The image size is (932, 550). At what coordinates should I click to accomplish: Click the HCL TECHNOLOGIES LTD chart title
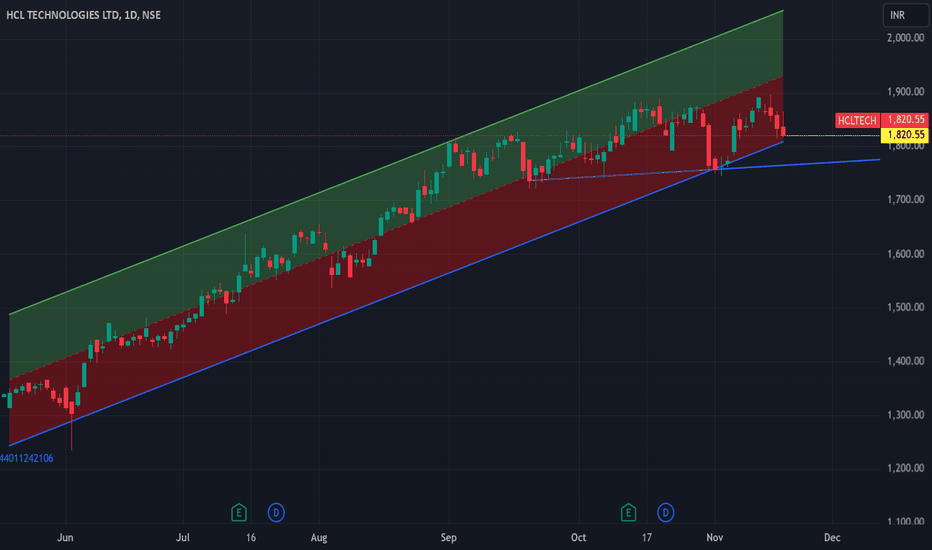point(83,15)
